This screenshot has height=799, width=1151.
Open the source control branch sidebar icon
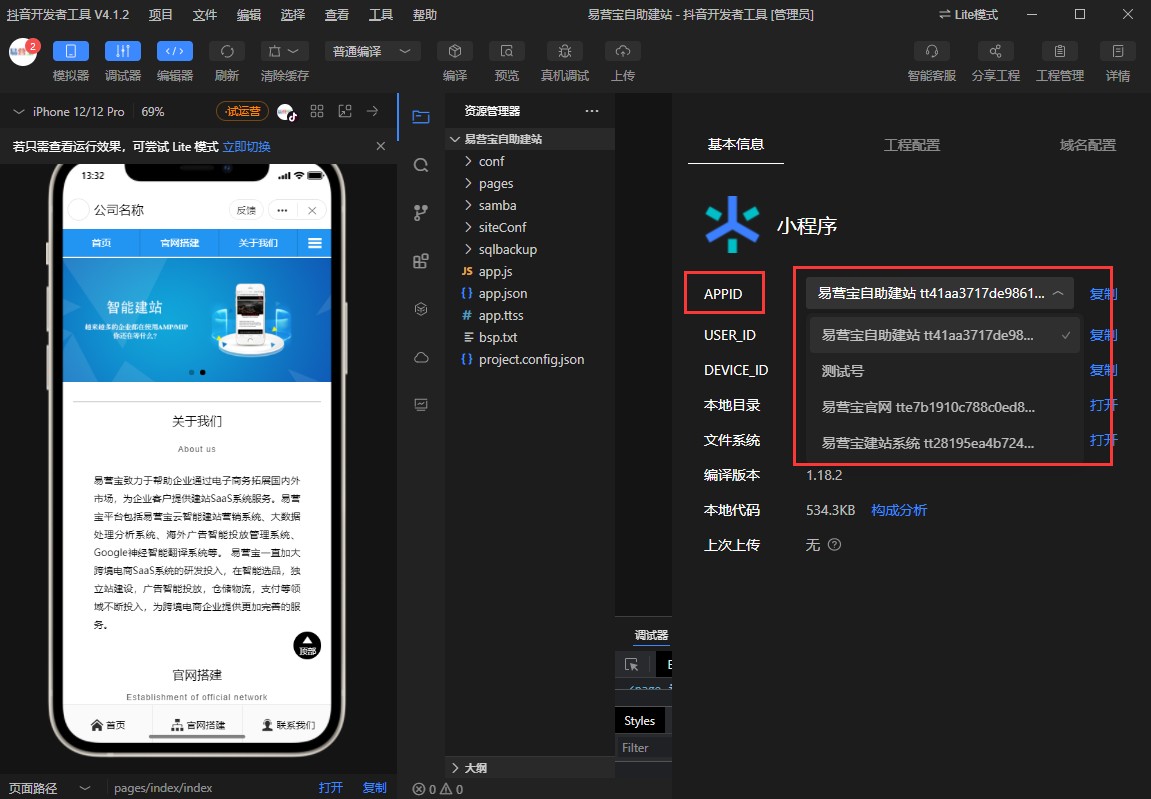(x=421, y=213)
